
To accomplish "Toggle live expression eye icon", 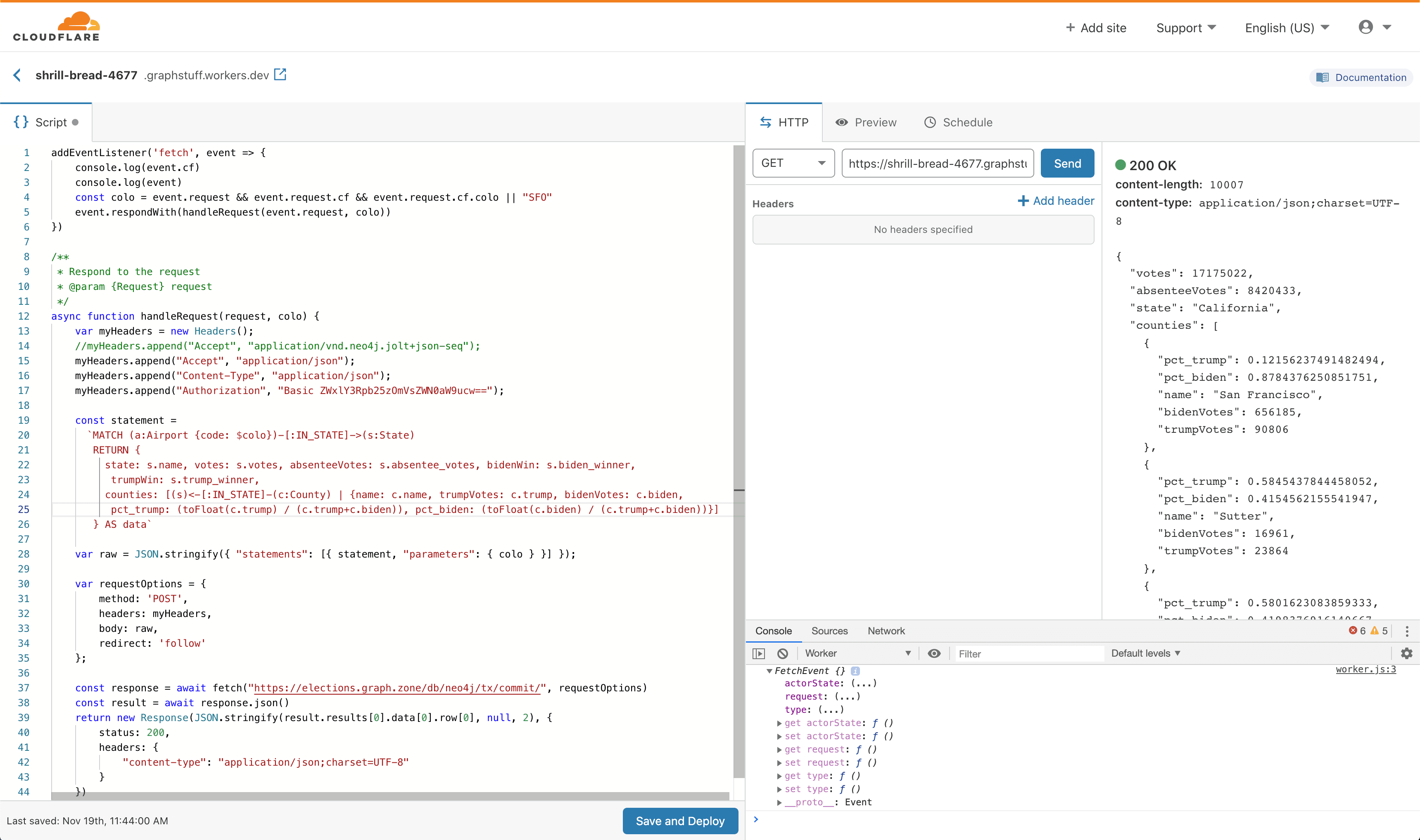I will coord(934,653).
